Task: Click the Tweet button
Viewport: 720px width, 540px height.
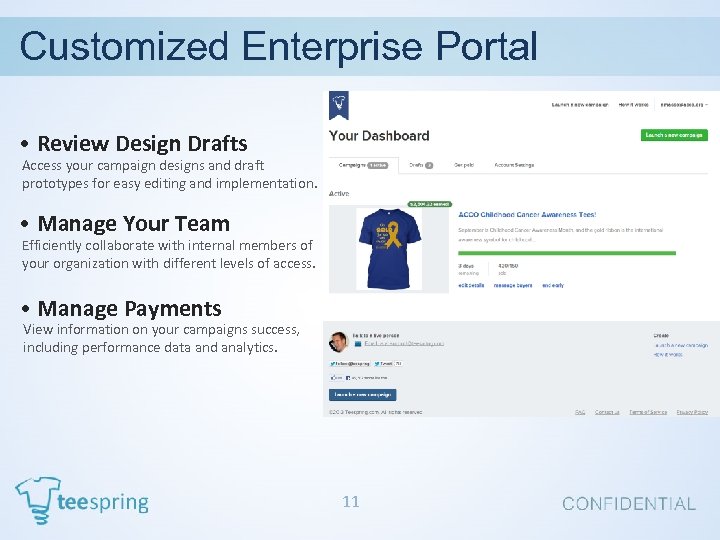Action: 383,364
